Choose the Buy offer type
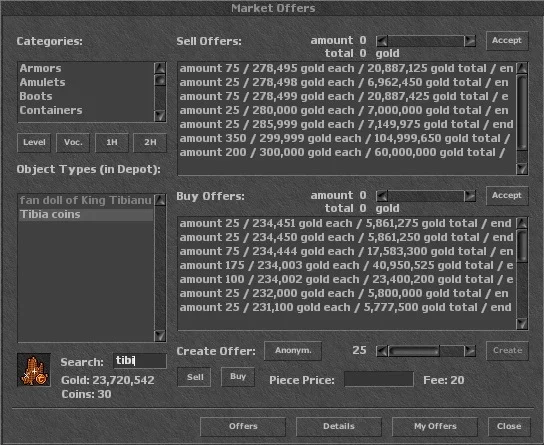The height and width of the screenshot is (445, 544). coord(238,377)
